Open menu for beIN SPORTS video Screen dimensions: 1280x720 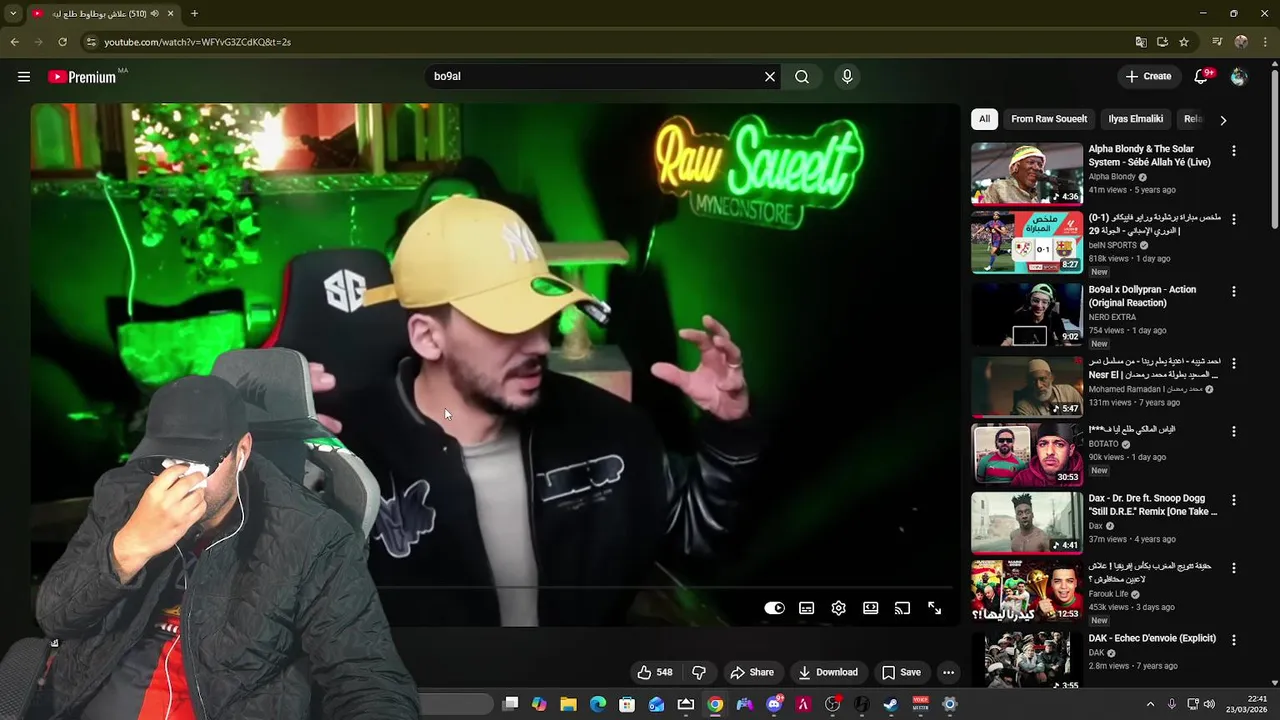[x=1234, y=219]
